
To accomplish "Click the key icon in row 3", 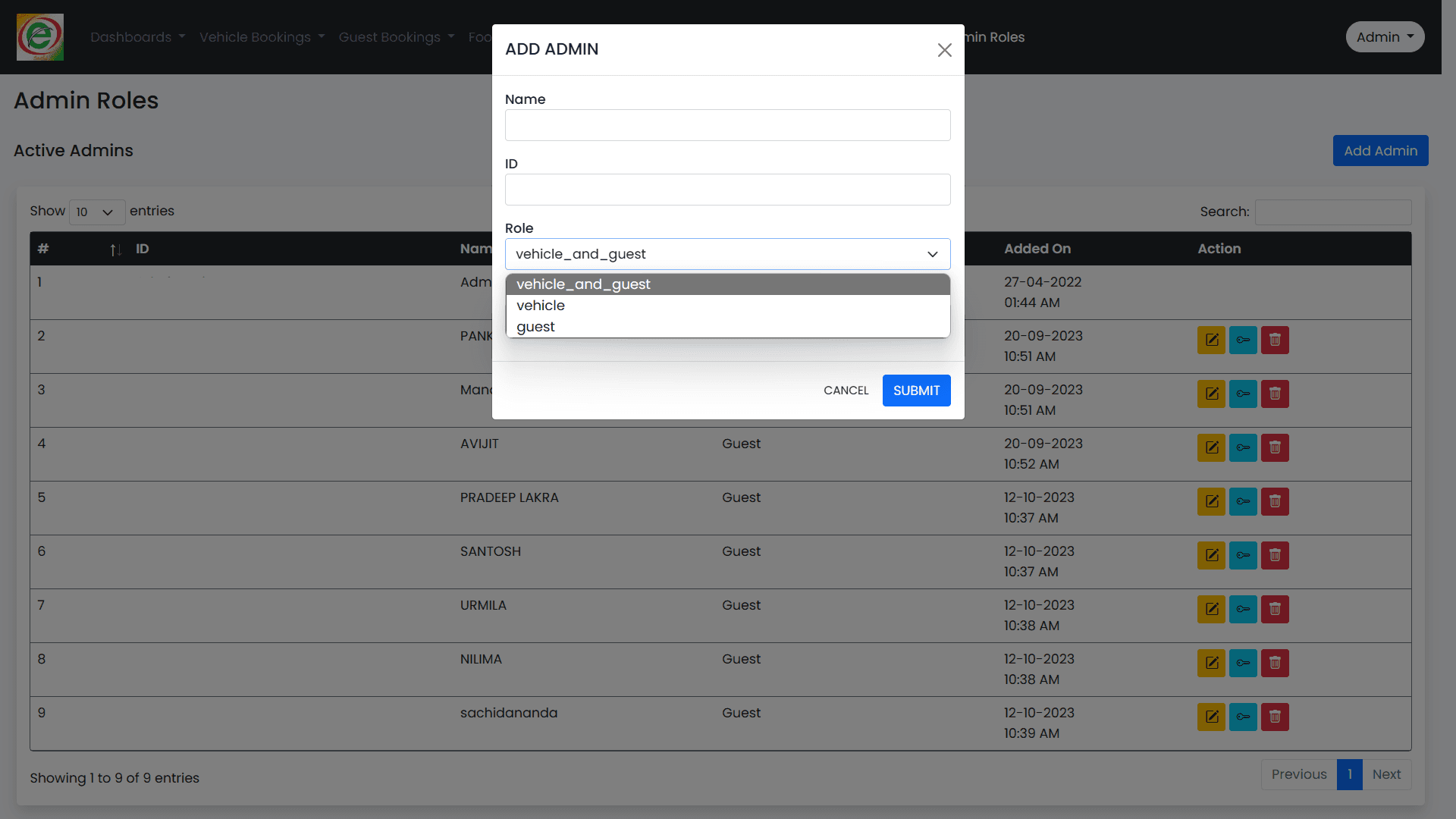I will coord(1242,394).
